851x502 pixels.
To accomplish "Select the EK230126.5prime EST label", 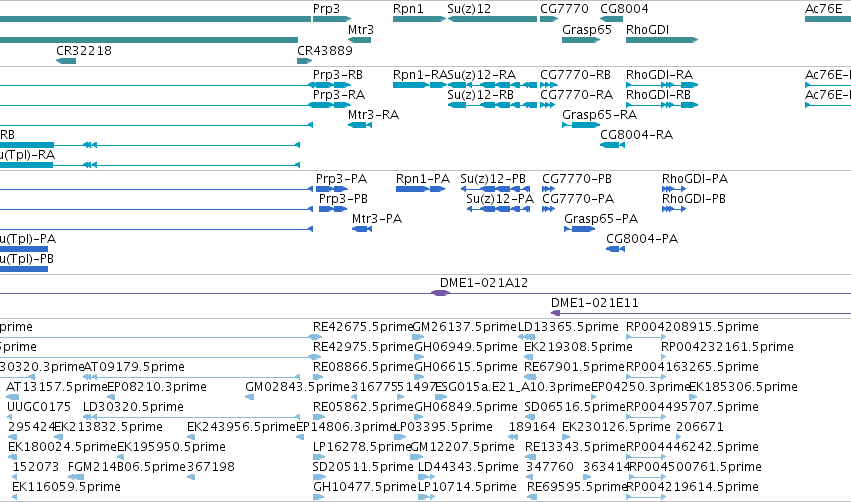I will click(x=616, y=428).
